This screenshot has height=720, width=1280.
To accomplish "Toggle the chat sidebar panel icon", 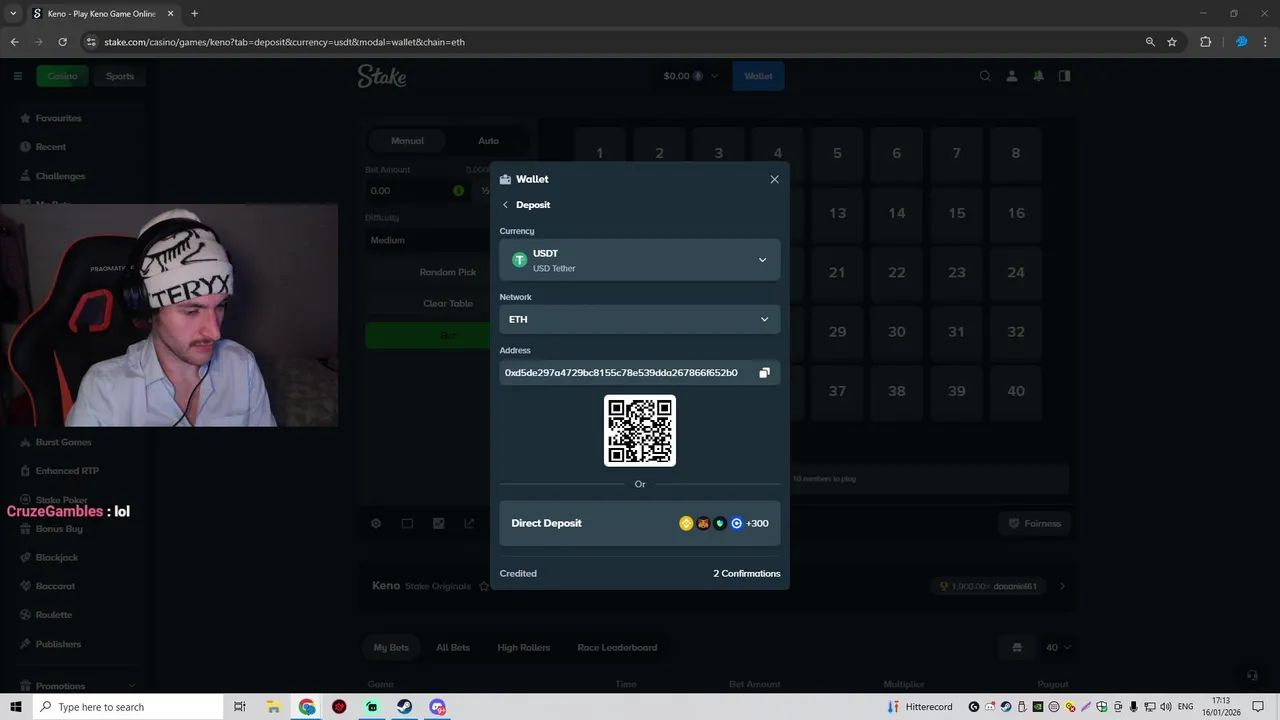I will pyautogui.click(x=1064, y=76).
